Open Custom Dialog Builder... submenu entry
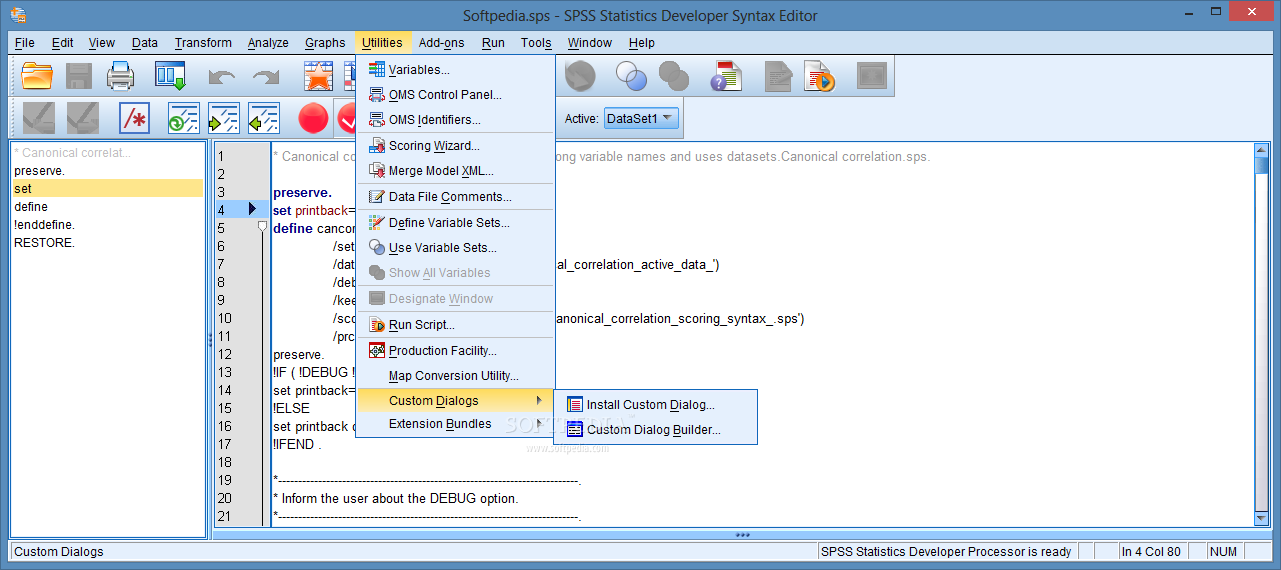The image size is (1281, 570). tap(655, 430)
